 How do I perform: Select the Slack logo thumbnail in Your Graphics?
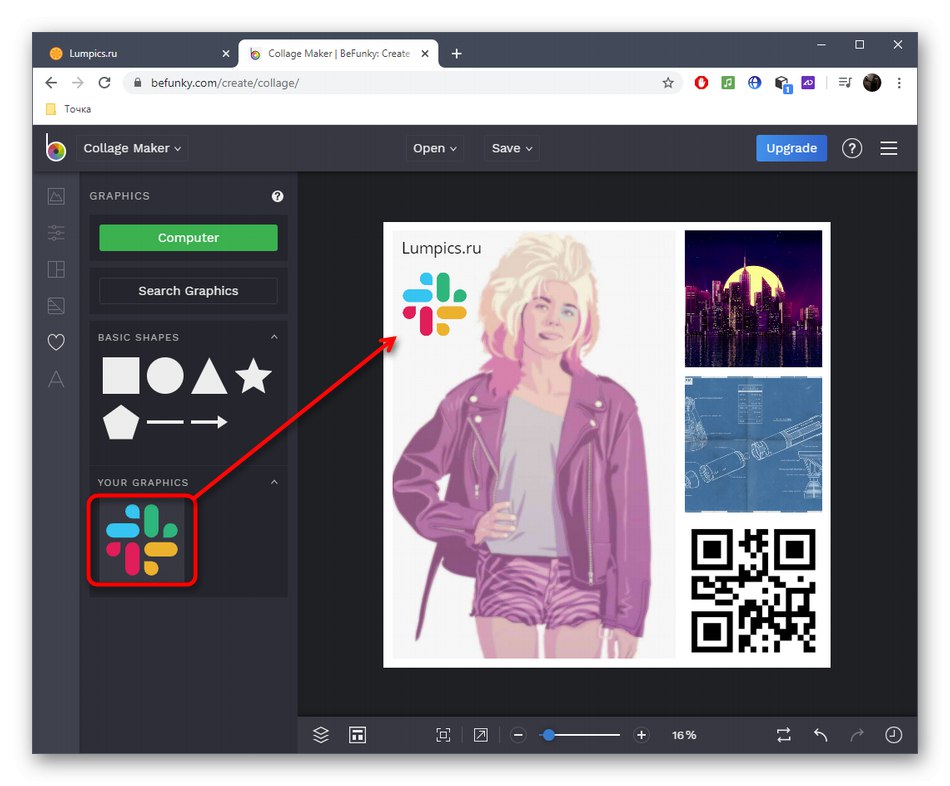[x=142, y=539]
